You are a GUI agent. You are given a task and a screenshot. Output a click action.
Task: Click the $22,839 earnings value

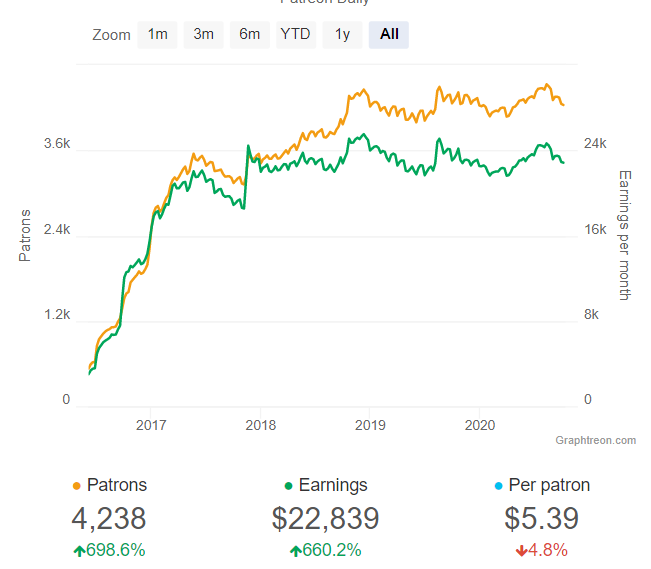pos(325,518)
